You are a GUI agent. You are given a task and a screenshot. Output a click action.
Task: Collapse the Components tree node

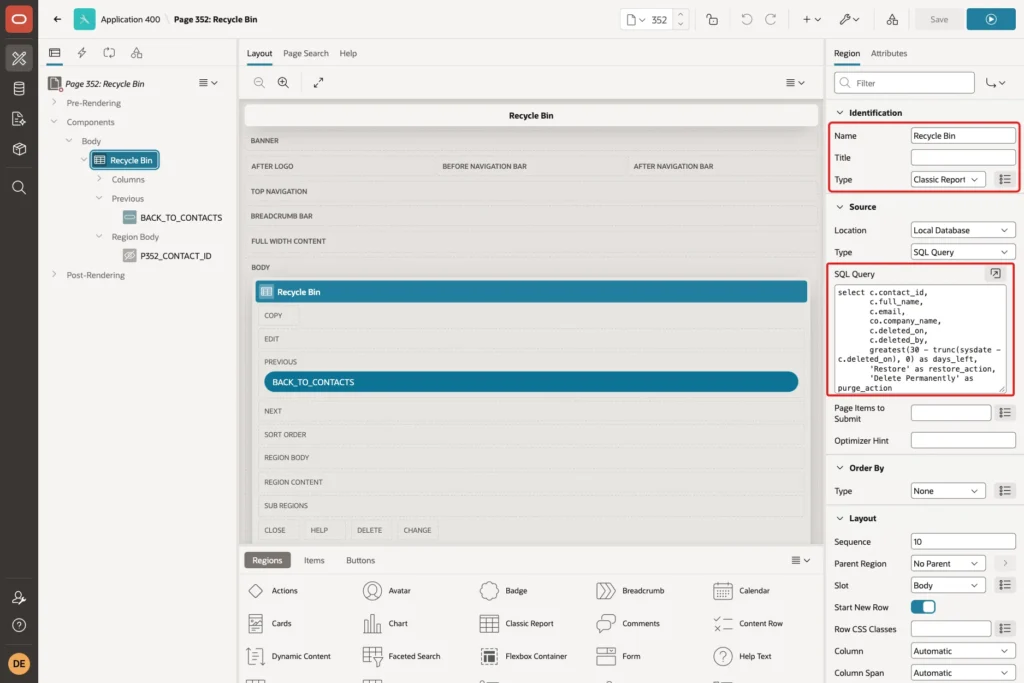[54, 121]
